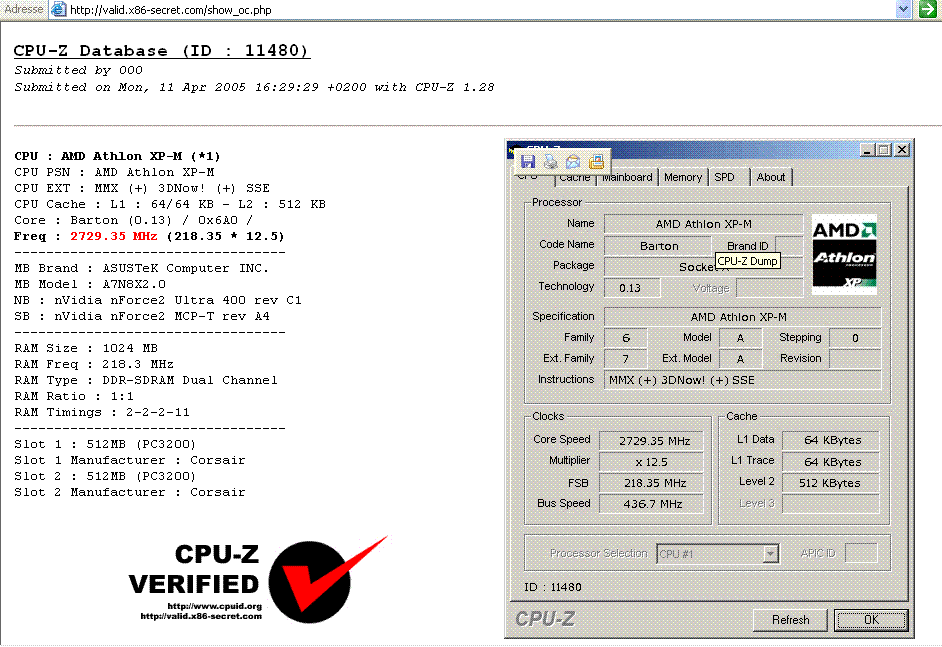The image size is (942, 647).
Task: Click the APIC ID field
Action: [861, 553]
